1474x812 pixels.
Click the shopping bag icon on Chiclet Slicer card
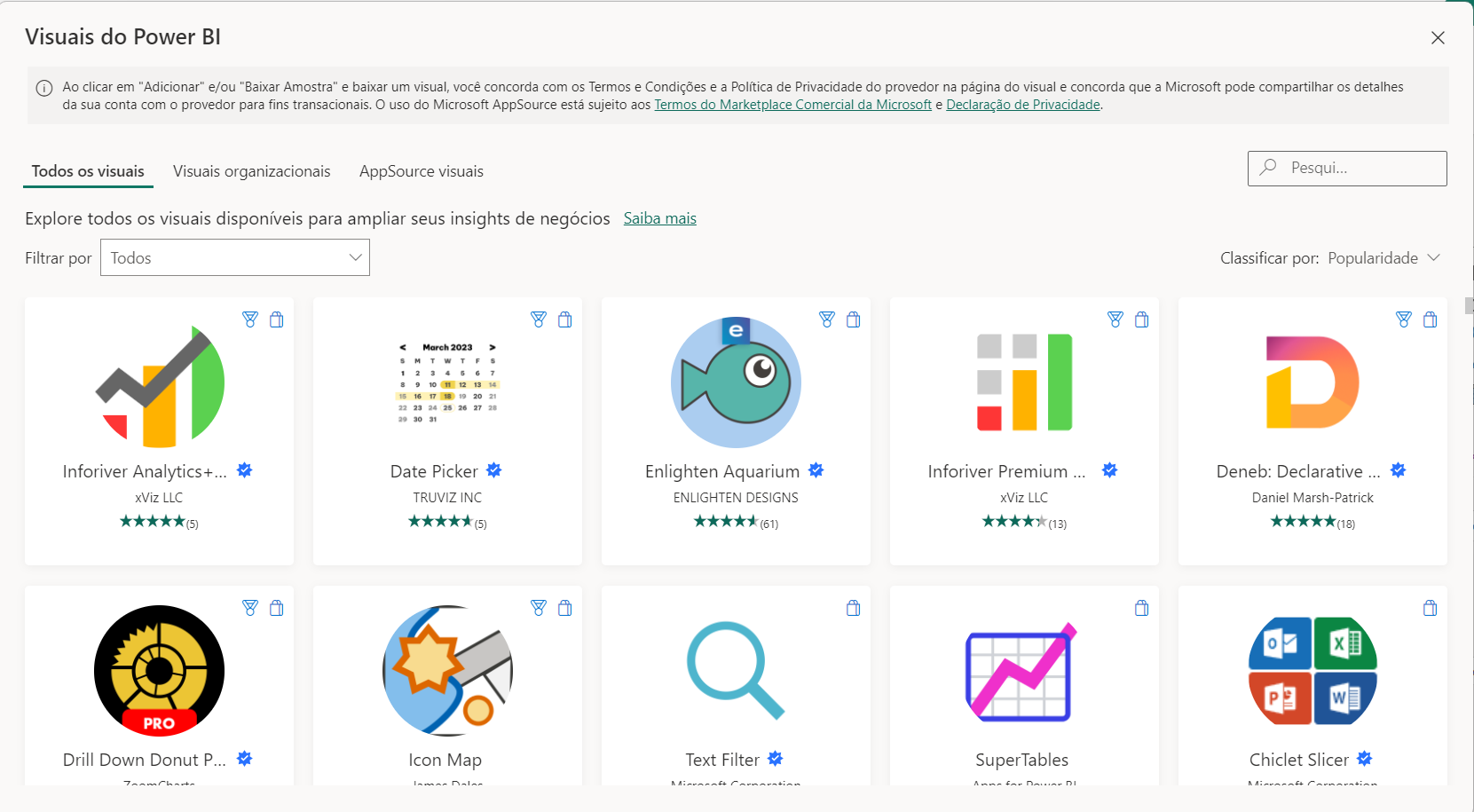(x=1431, y=608)
